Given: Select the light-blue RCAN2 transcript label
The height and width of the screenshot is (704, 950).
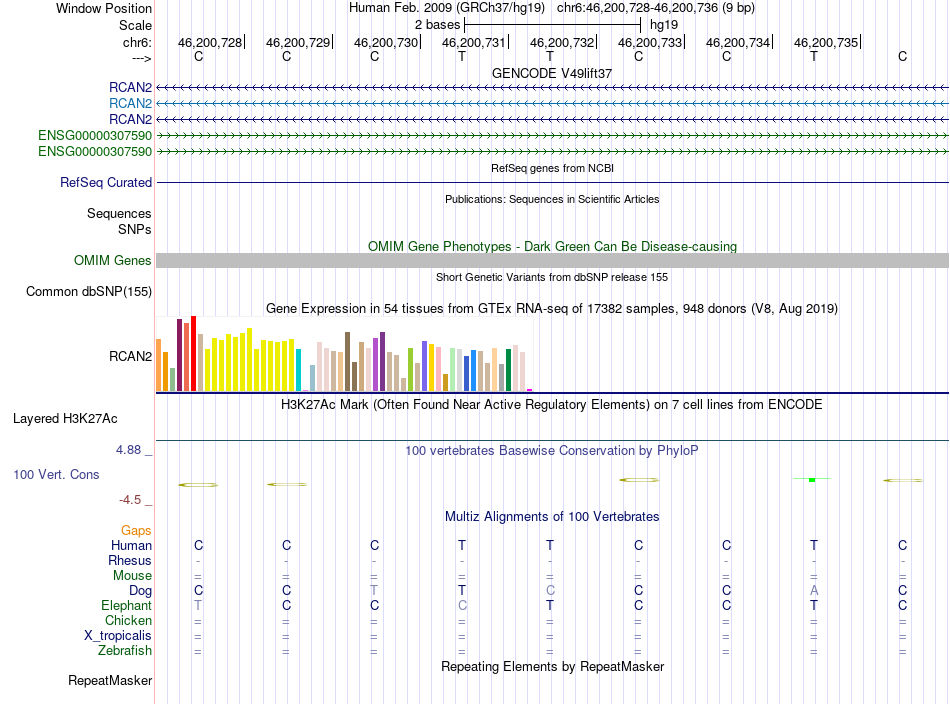Looking at the screenshot, I should [130, 103].
